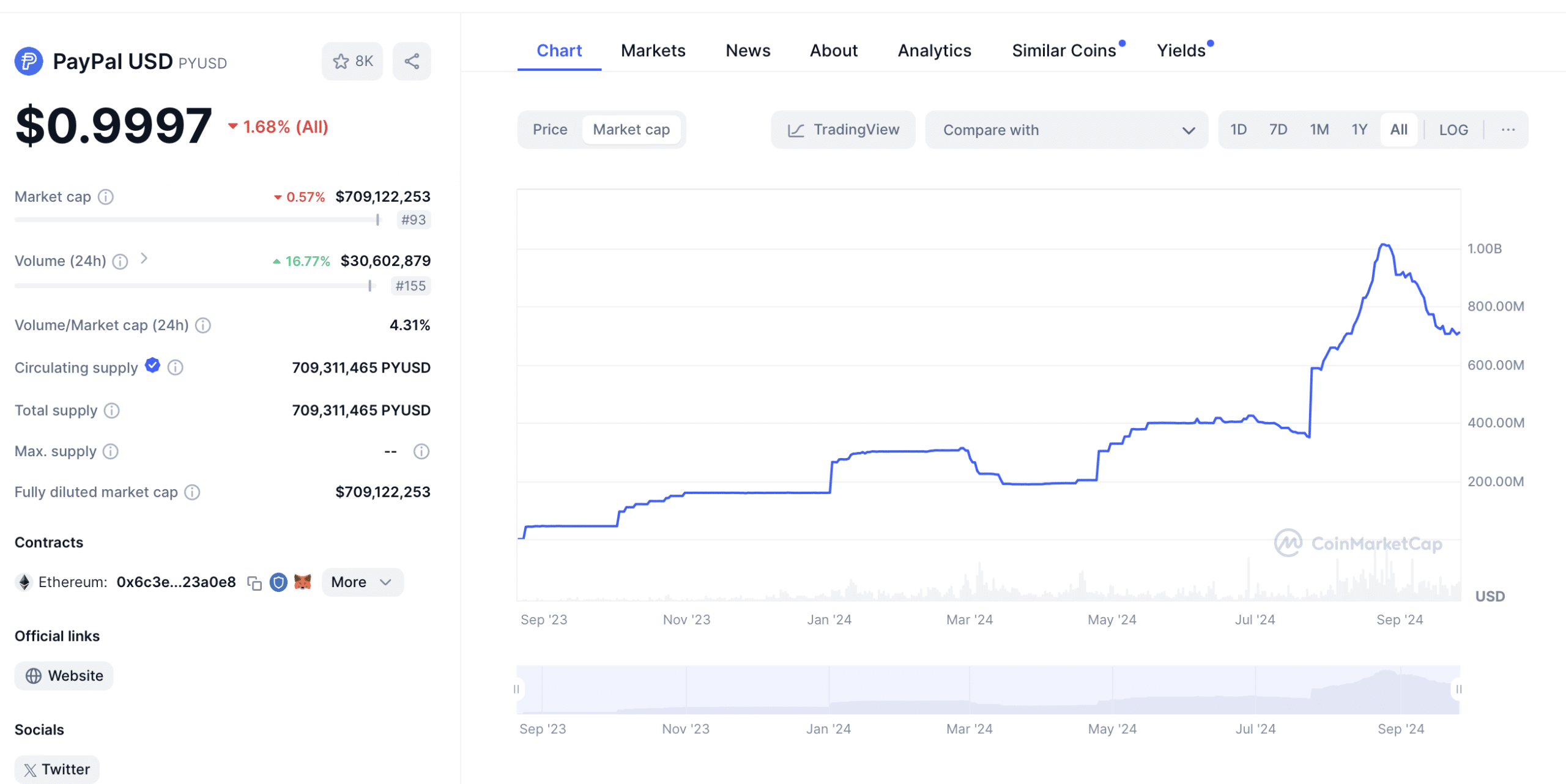
Task: Click the 4.31% volume ratio value
Action: 410,325
